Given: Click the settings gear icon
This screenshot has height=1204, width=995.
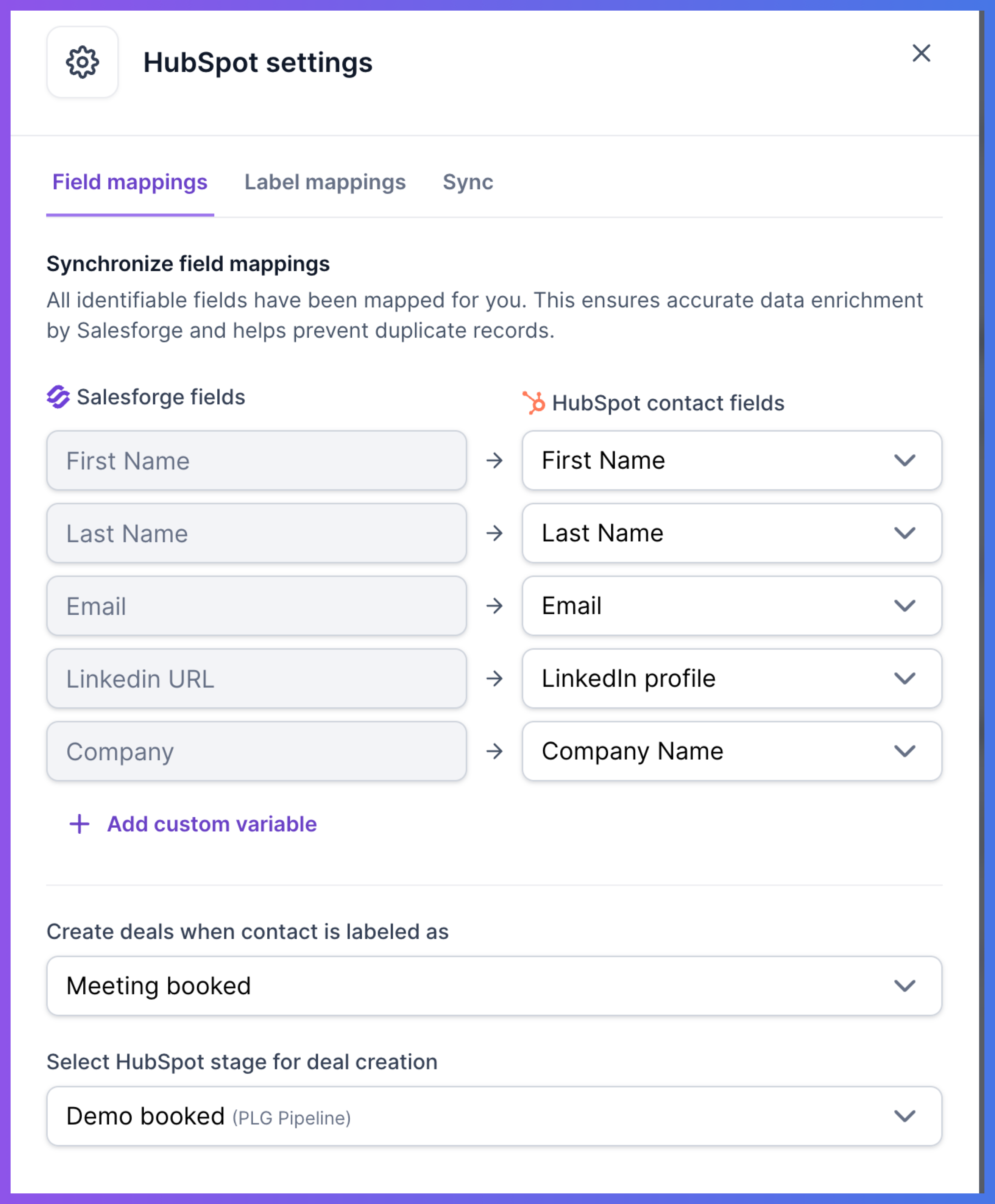Looking at the screenshot, I should [x=83, y=62].
